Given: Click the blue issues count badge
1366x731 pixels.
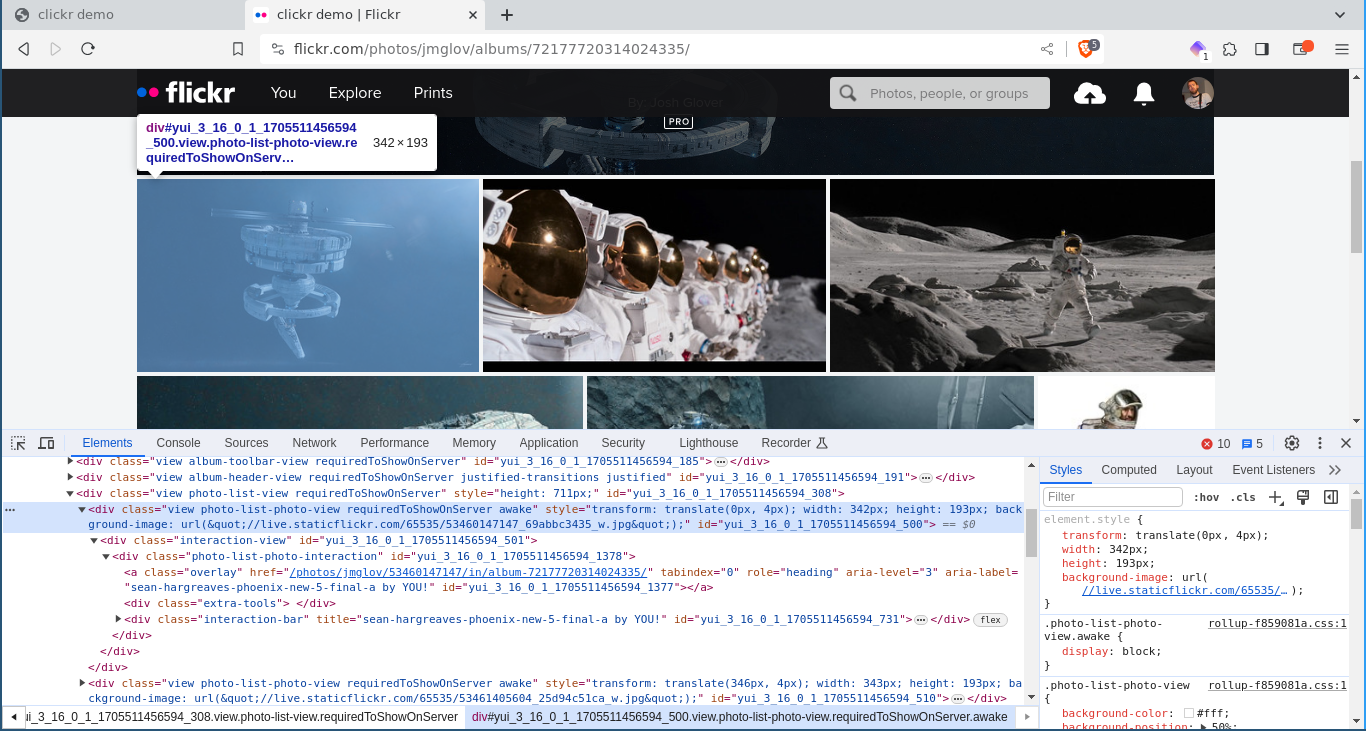Looking at the screenshot, I should [1252, 443].
